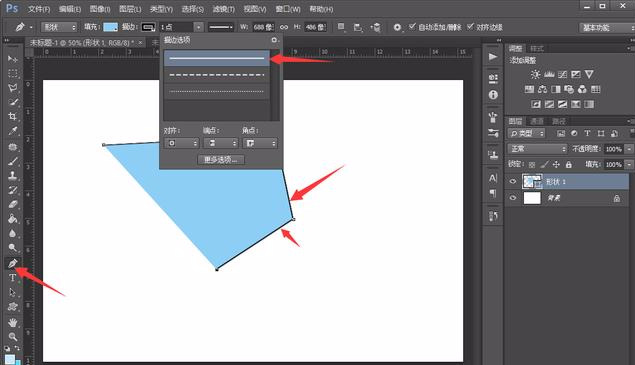Screen dimensions: 635x365
Task: Pick the Hand tool
Action: [13, 322]
